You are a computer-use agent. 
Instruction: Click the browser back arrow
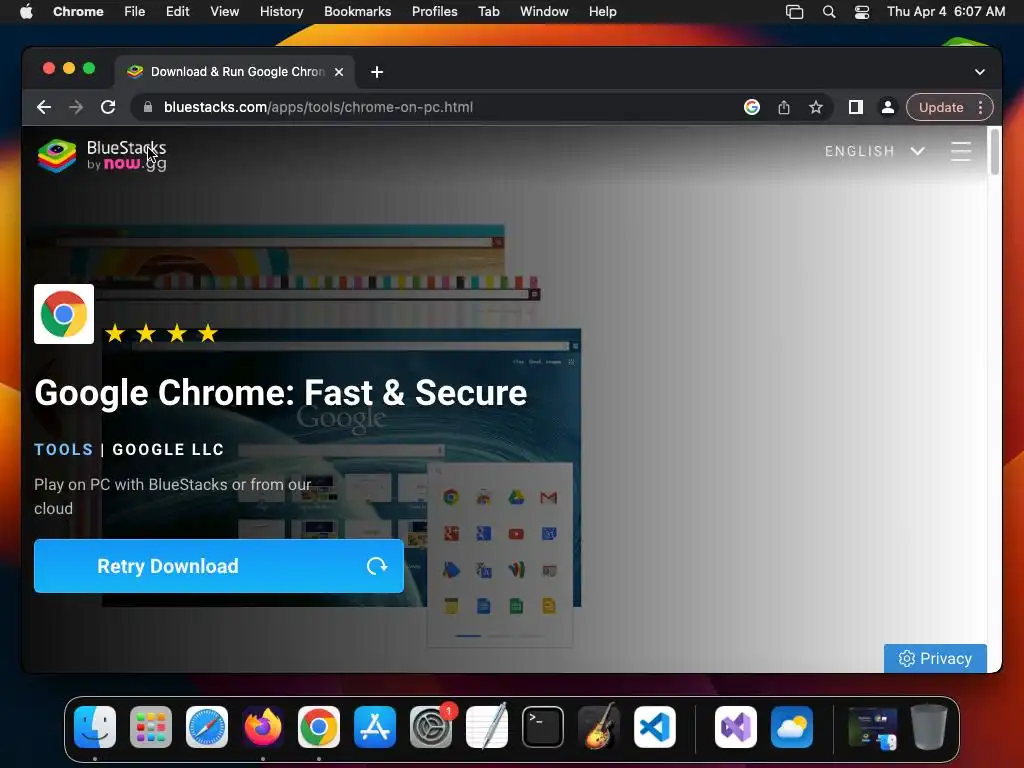click(x=44, y=107)
